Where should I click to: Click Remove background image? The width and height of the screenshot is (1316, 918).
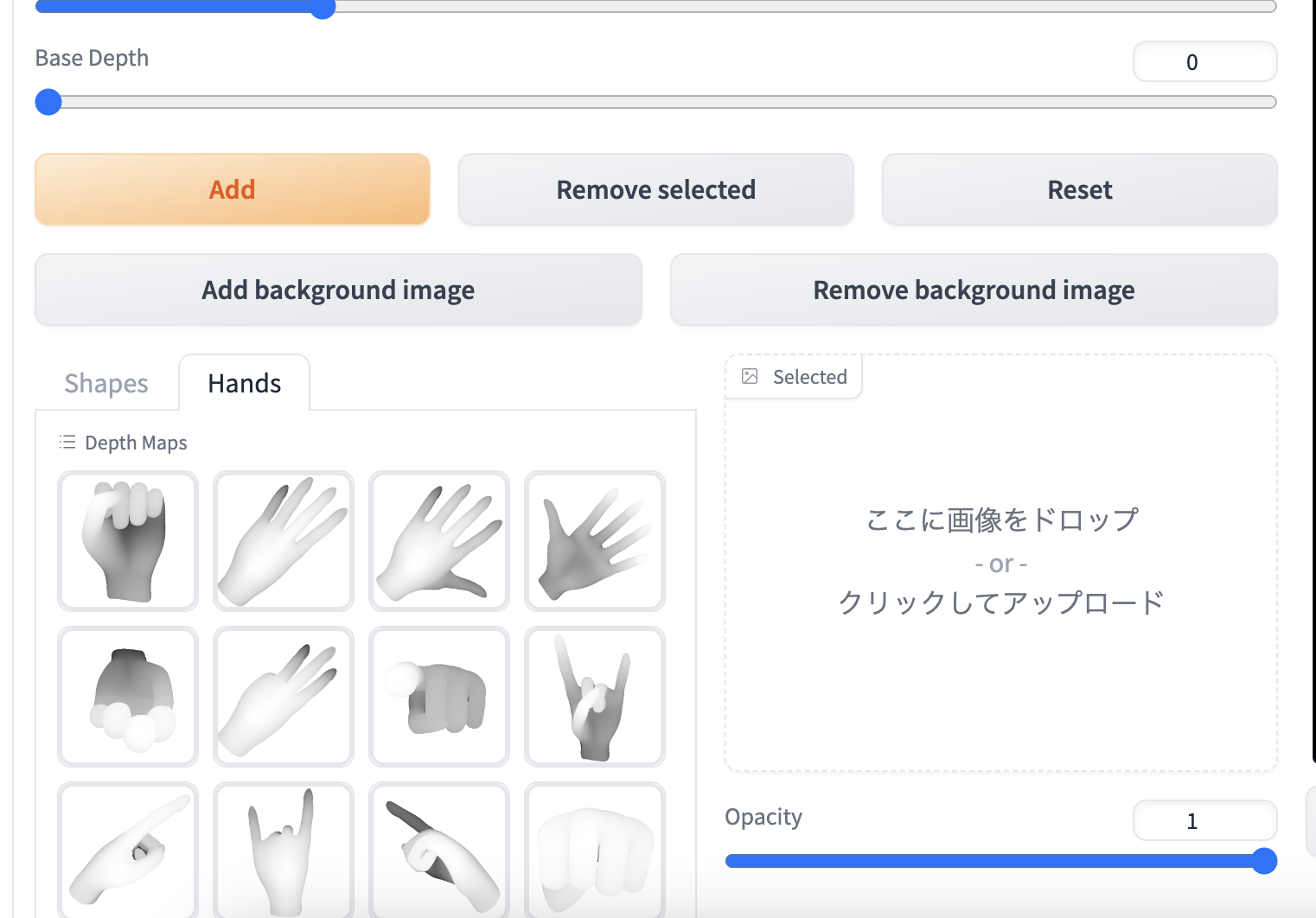pyautogui.click(x=973, y=290)
